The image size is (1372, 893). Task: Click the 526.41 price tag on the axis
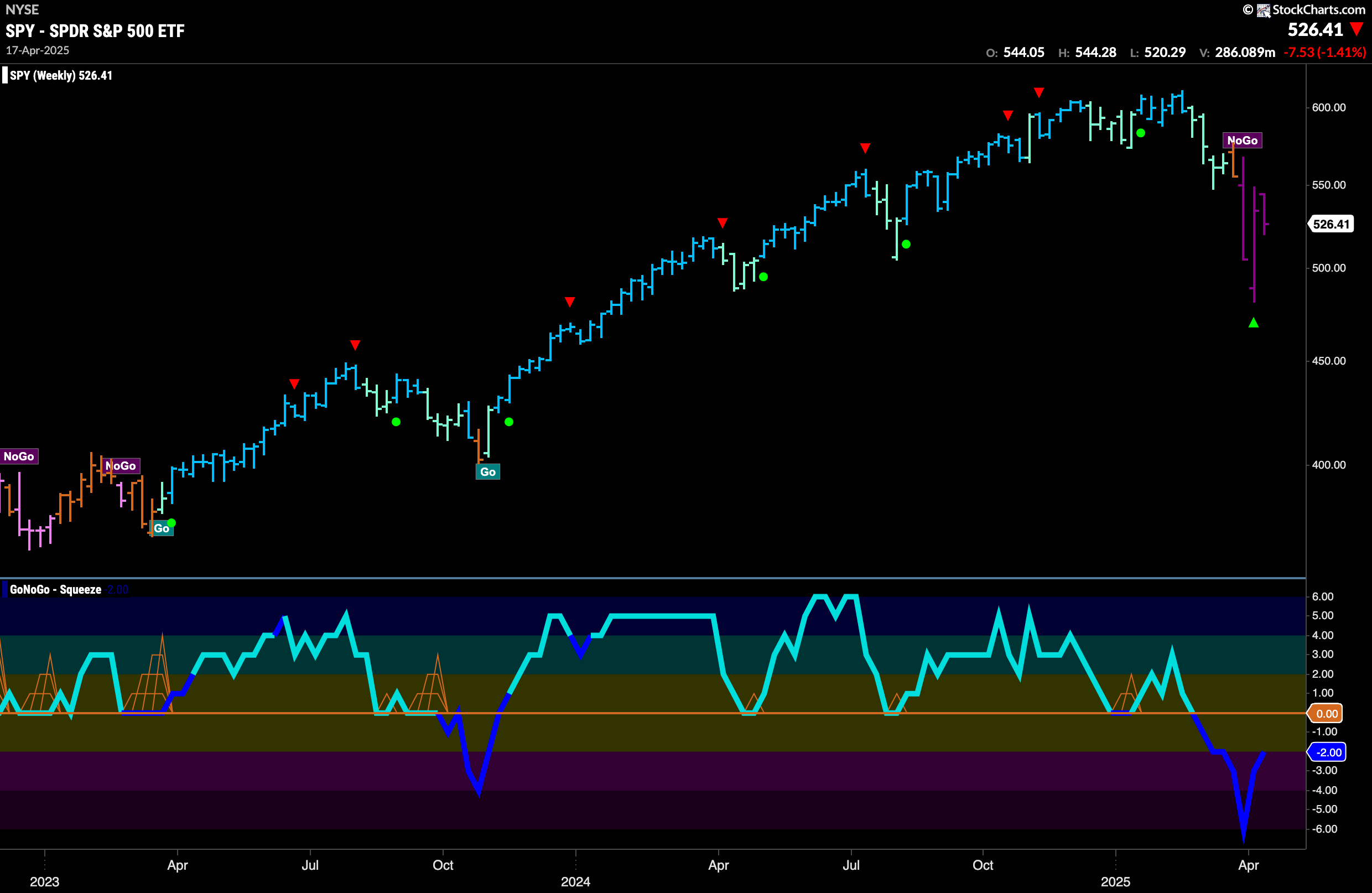click(1331, 224)
